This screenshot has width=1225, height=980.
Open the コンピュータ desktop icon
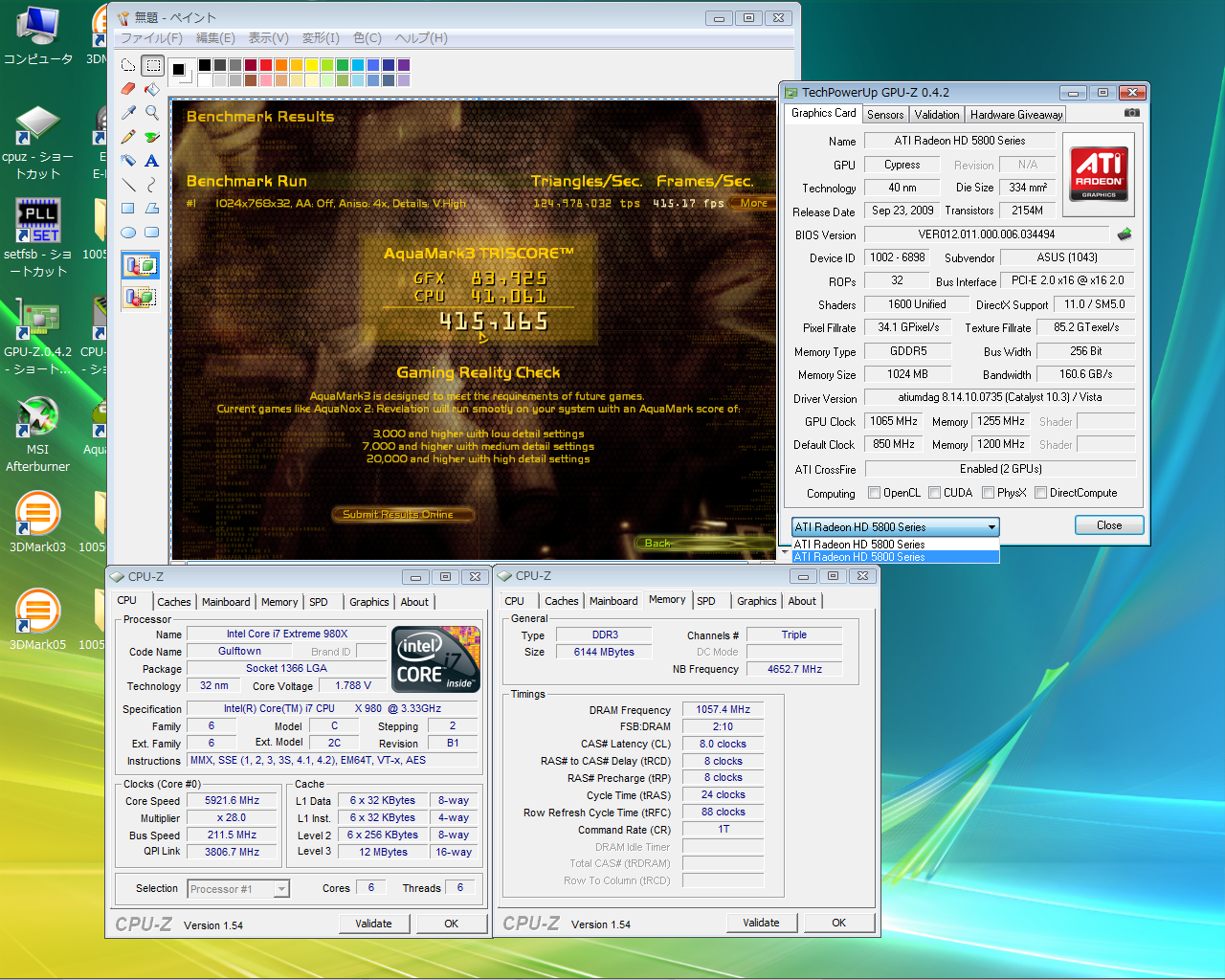38,36
